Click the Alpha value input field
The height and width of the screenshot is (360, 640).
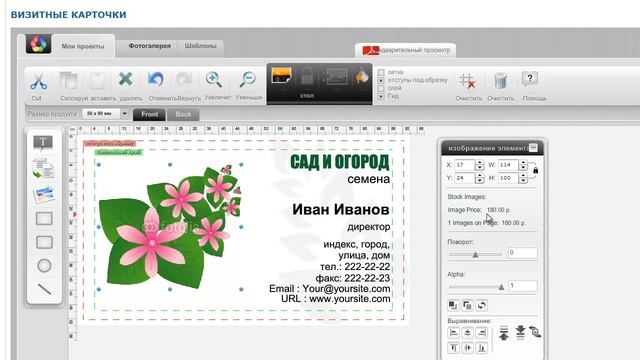tap(522, 286)
